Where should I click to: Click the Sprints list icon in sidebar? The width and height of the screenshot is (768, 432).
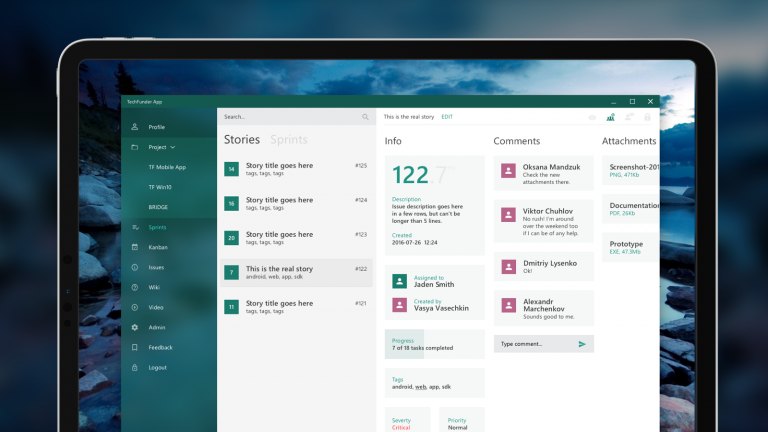click(x=135, y=227)
